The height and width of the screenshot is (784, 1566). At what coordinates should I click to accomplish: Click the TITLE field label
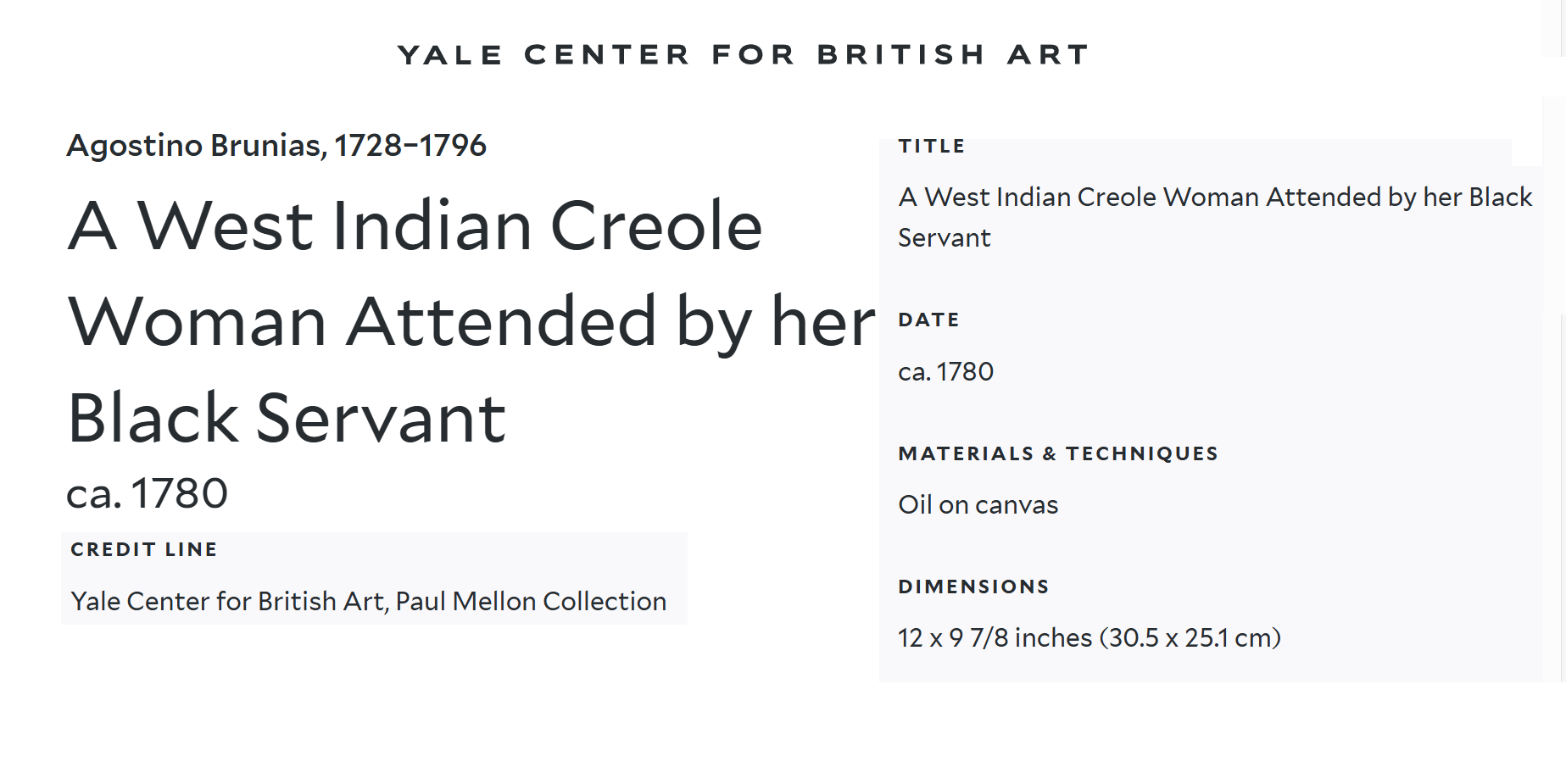coord(932,146)
